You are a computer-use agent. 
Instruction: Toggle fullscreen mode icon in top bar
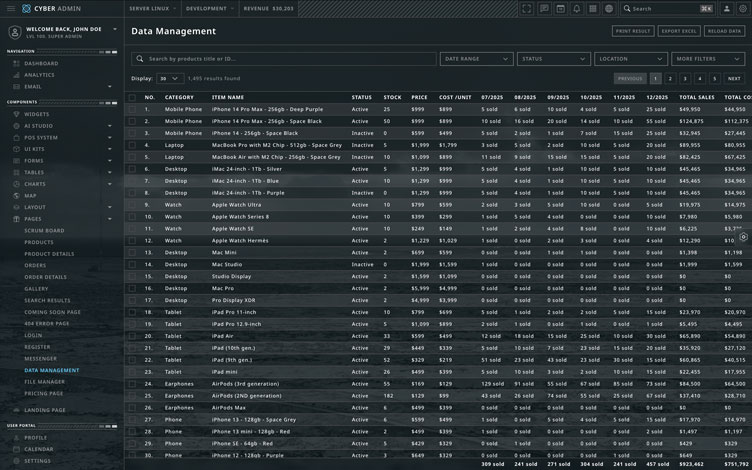click(527, 8)
